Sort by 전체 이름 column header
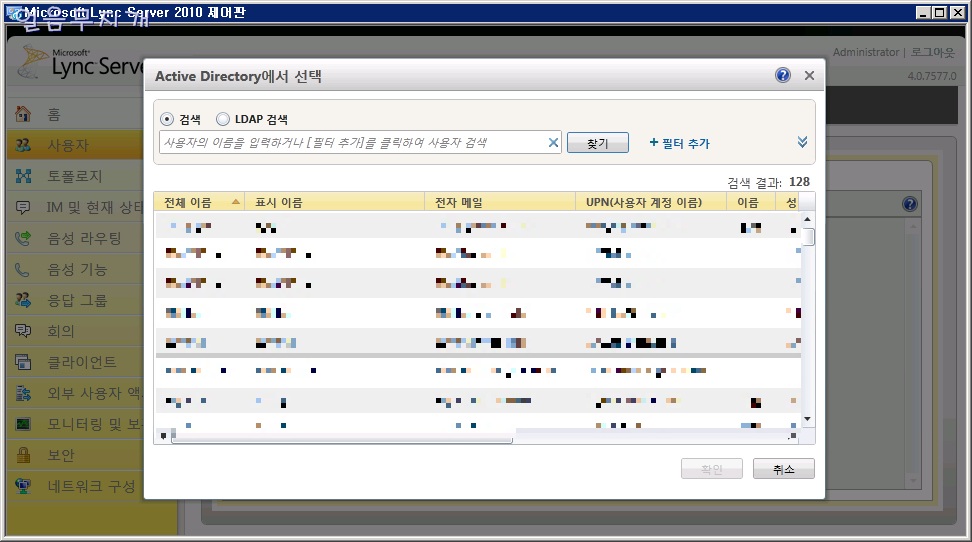Viewport: 972px width, 542px height. click(199, 202)
